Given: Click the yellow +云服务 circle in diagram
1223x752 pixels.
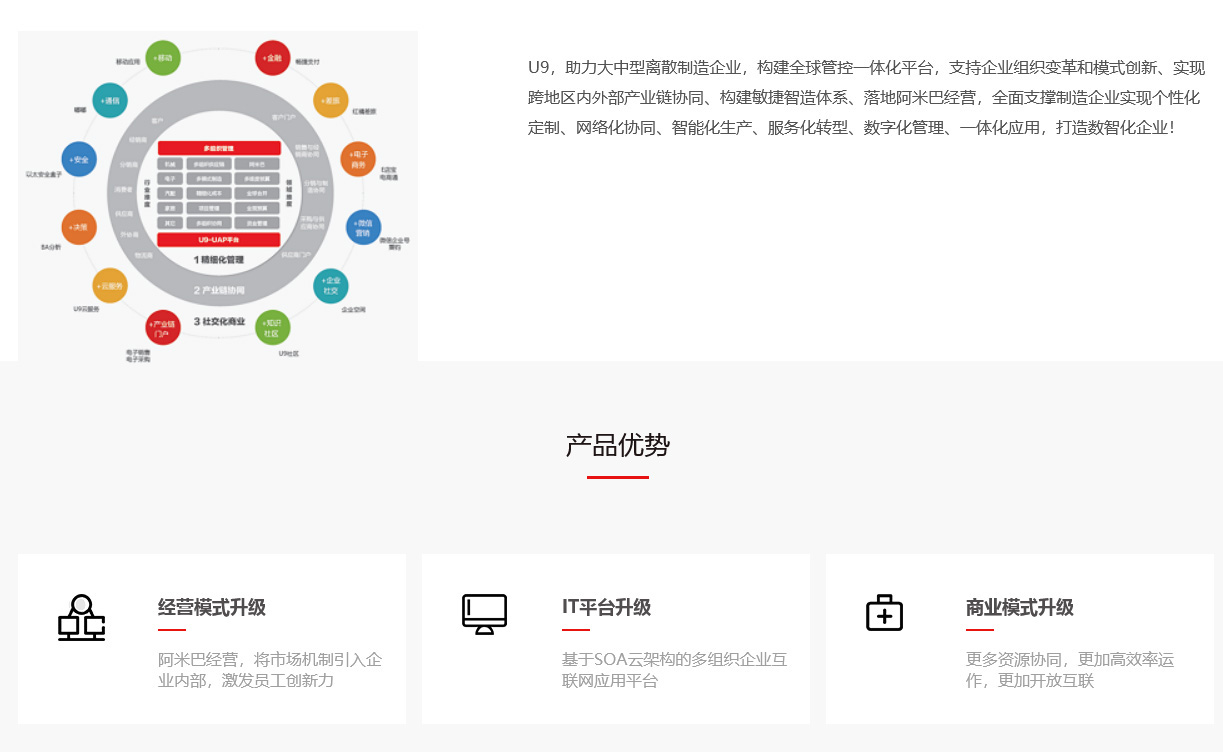Looking at the screenshot, I should [109, 286].
